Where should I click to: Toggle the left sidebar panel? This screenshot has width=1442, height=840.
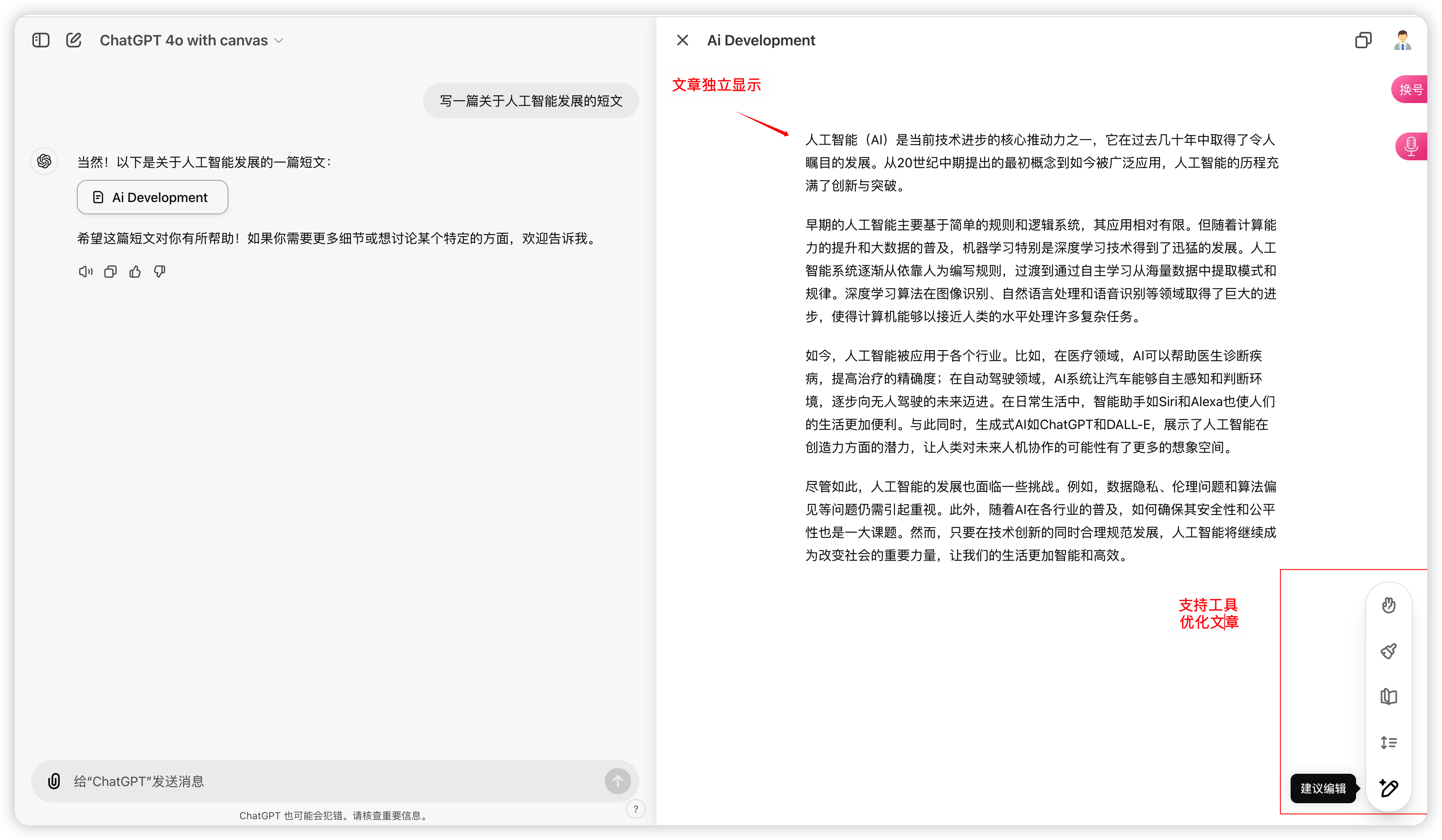[x=41, y=40]
